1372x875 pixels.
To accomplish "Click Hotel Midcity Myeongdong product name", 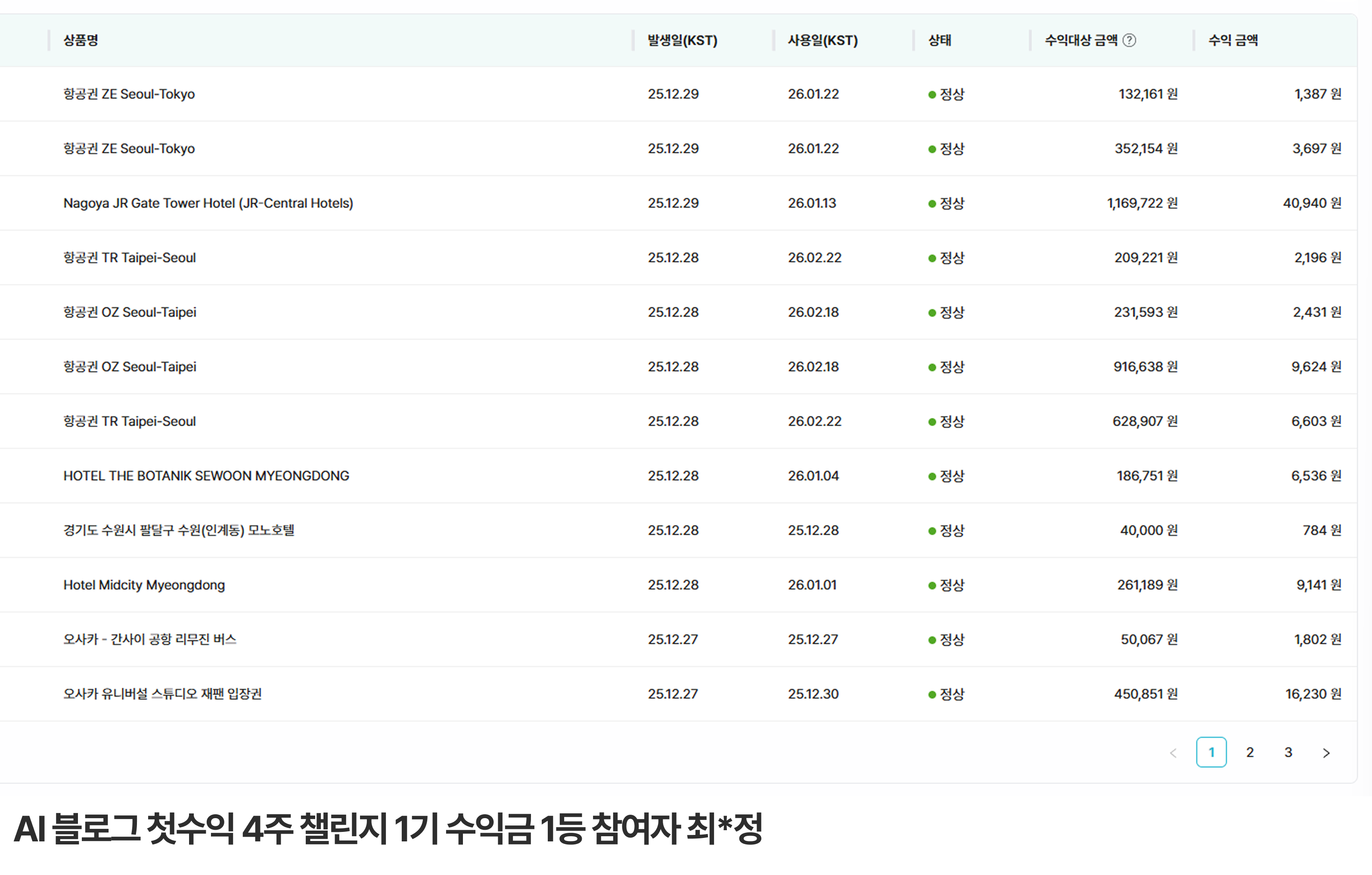I will coord(144,585).
